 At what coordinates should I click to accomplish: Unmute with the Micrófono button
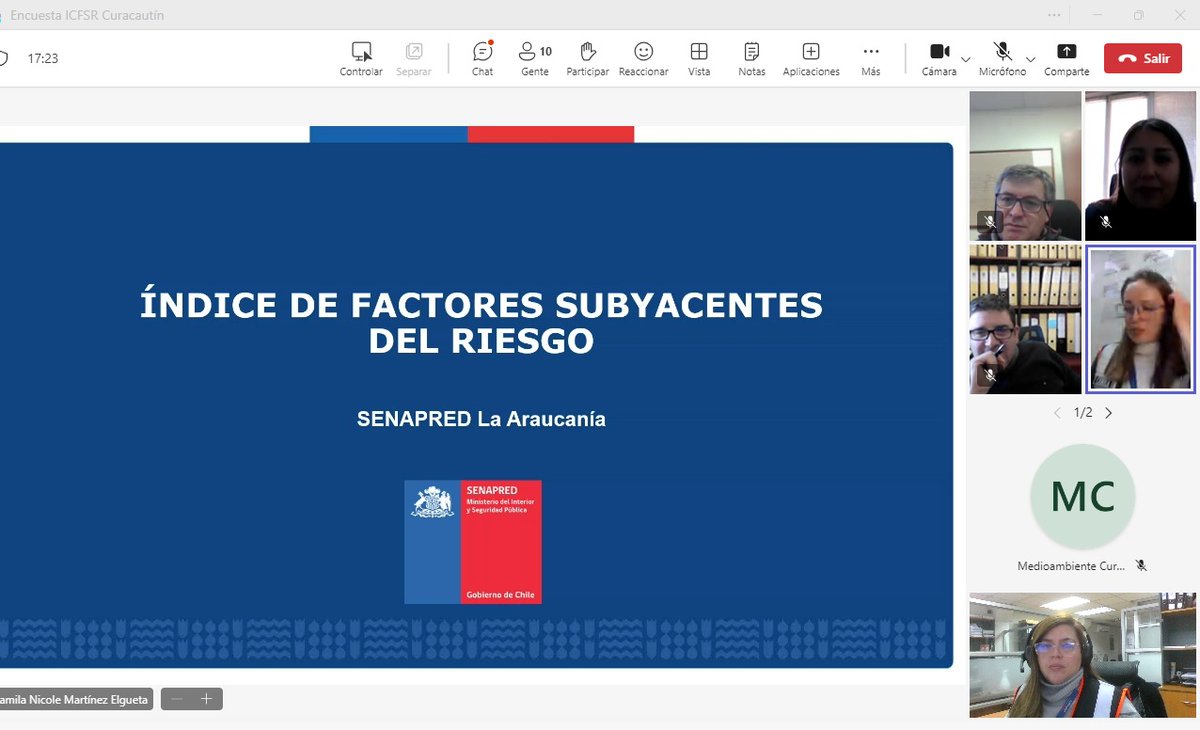point(1002,59)
